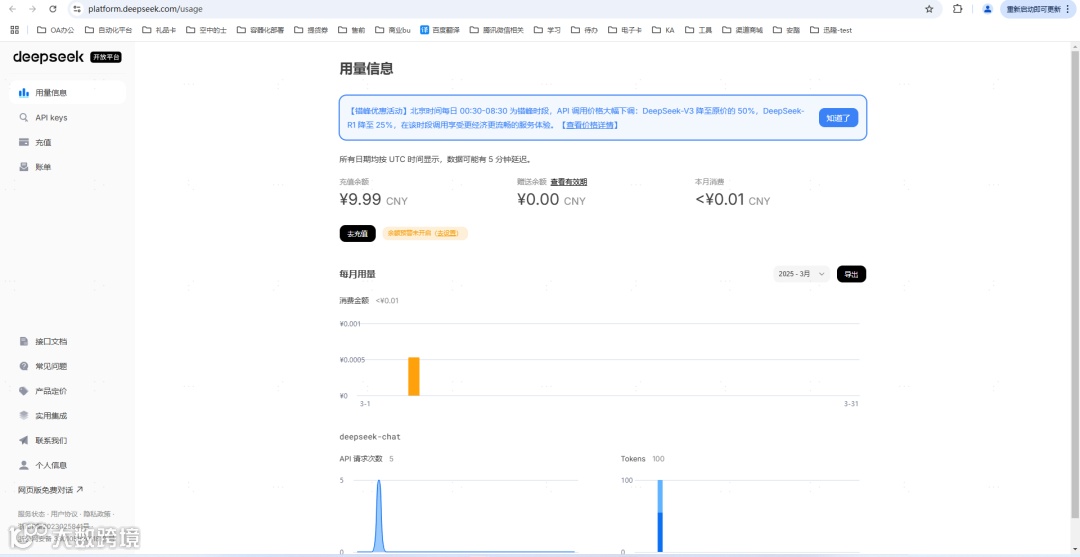The height and width of the screenshot is (557, 1080).
Task: Open the 工具 bookmark folder
Action: pos(698,30)
